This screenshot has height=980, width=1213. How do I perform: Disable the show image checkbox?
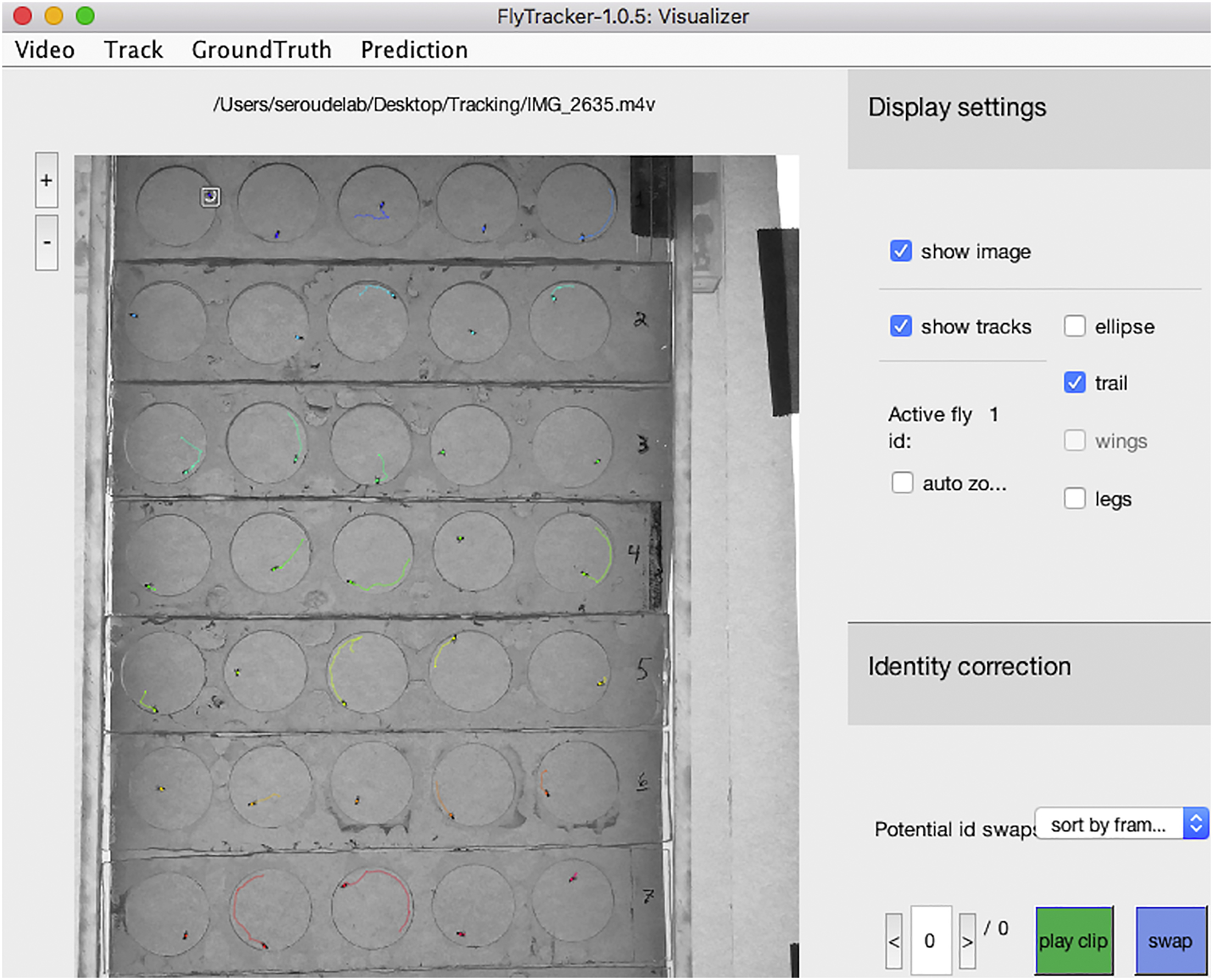900,251
